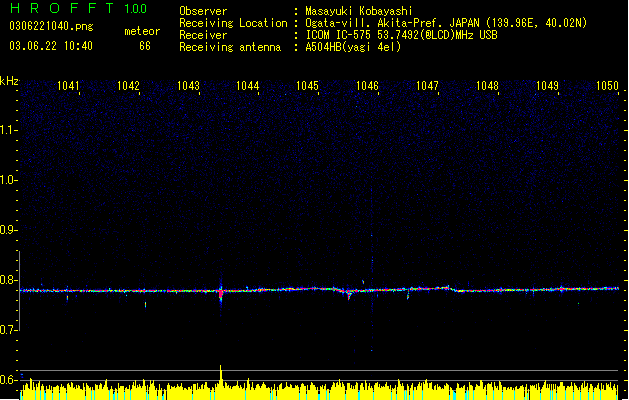Click the meteor count value 66
Image resolution: width=629 pixels, height=400 pixels.
click(x=145, y=46)
